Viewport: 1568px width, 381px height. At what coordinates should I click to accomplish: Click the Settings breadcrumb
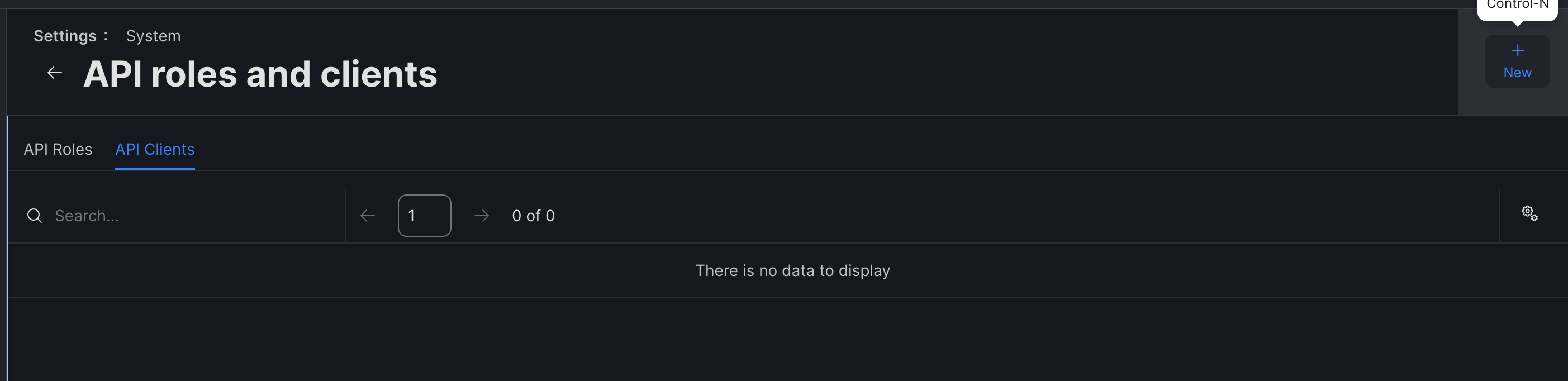tap(64, 36)
